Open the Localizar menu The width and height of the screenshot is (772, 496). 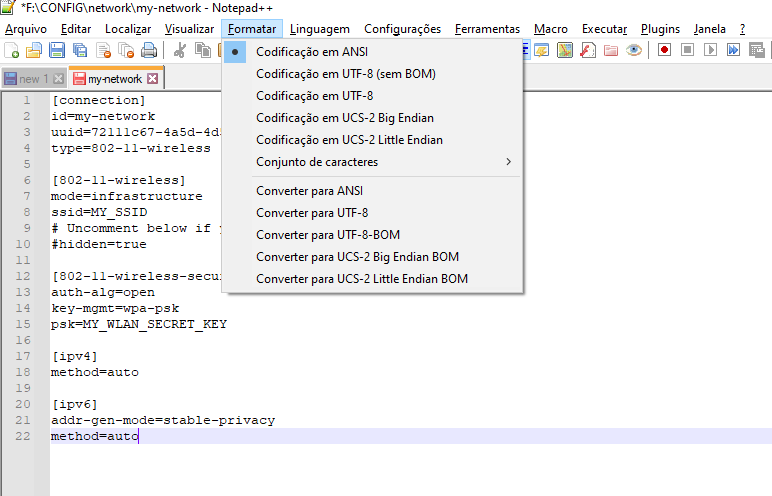click(128, 29)
